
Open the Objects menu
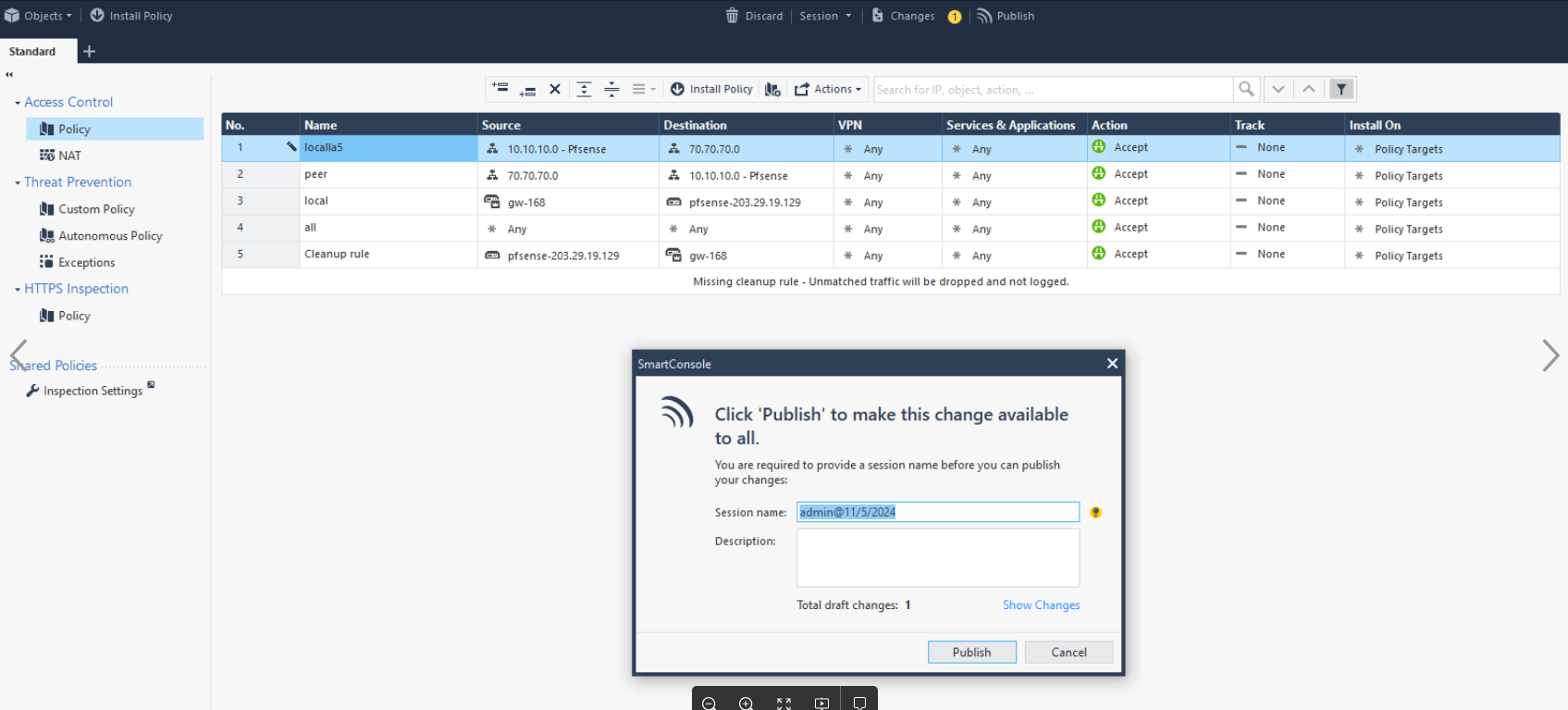click(39, 16)
